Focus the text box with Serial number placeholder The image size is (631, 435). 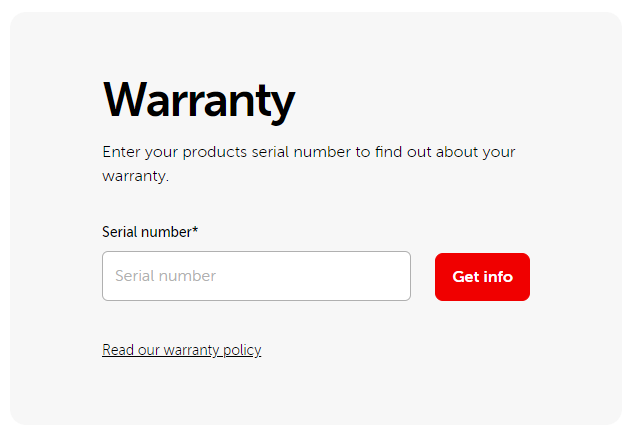tap(256, 276)
